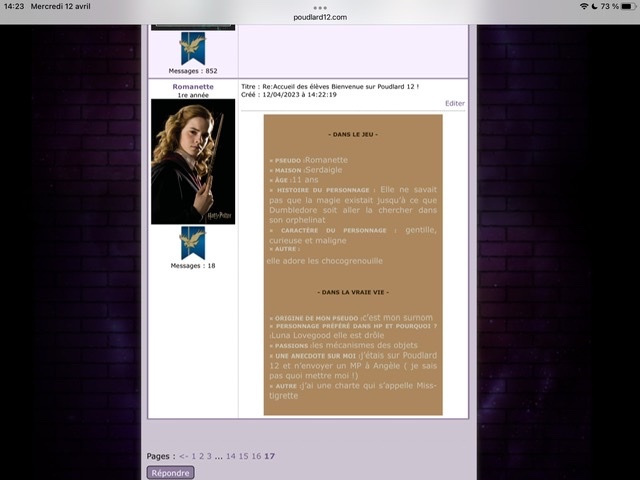
Task: Click Romanette's Hermione avatar image
Action: (193, 162)
